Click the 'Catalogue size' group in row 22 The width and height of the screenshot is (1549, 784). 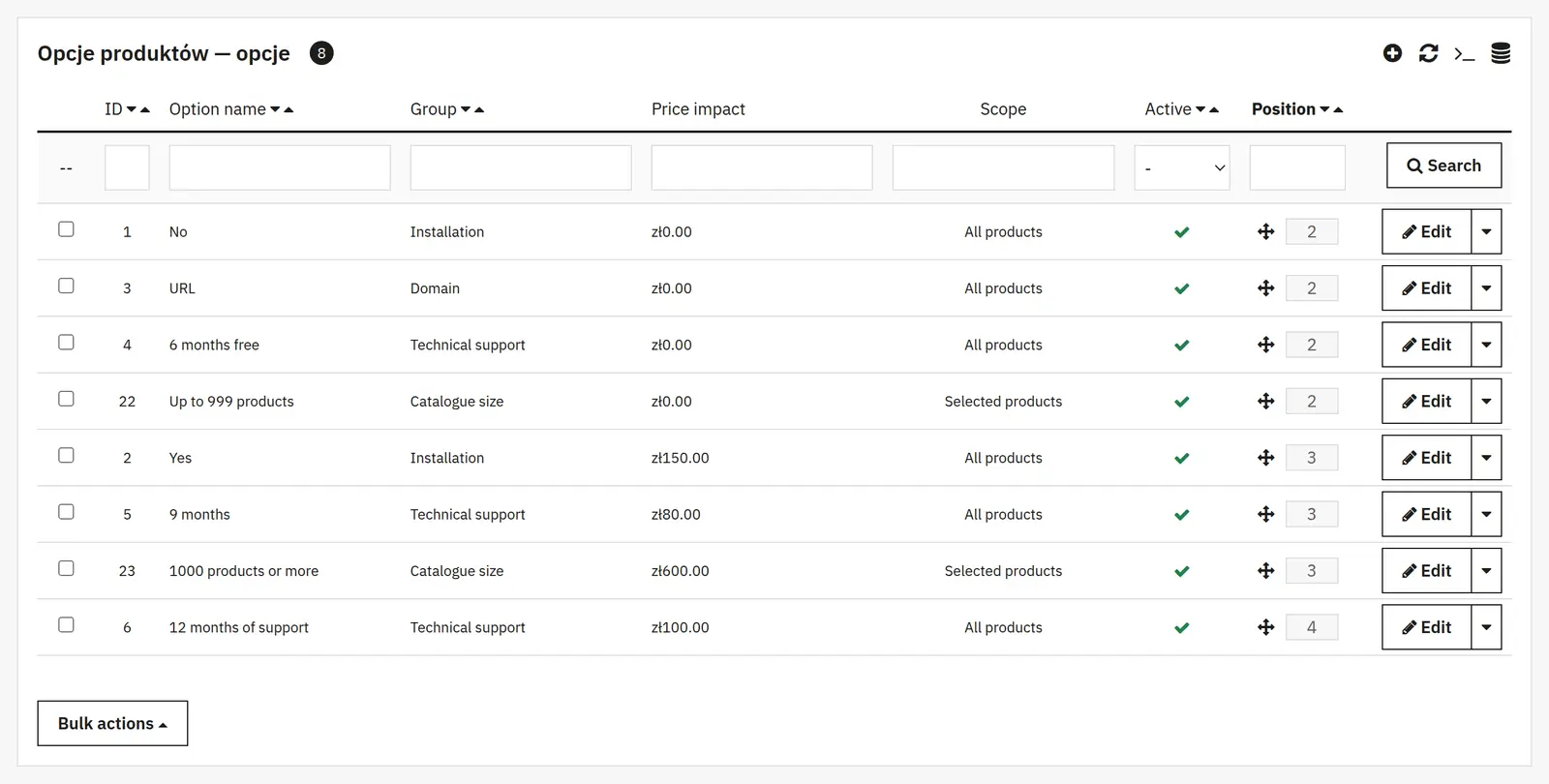click(x=457, y=402)
